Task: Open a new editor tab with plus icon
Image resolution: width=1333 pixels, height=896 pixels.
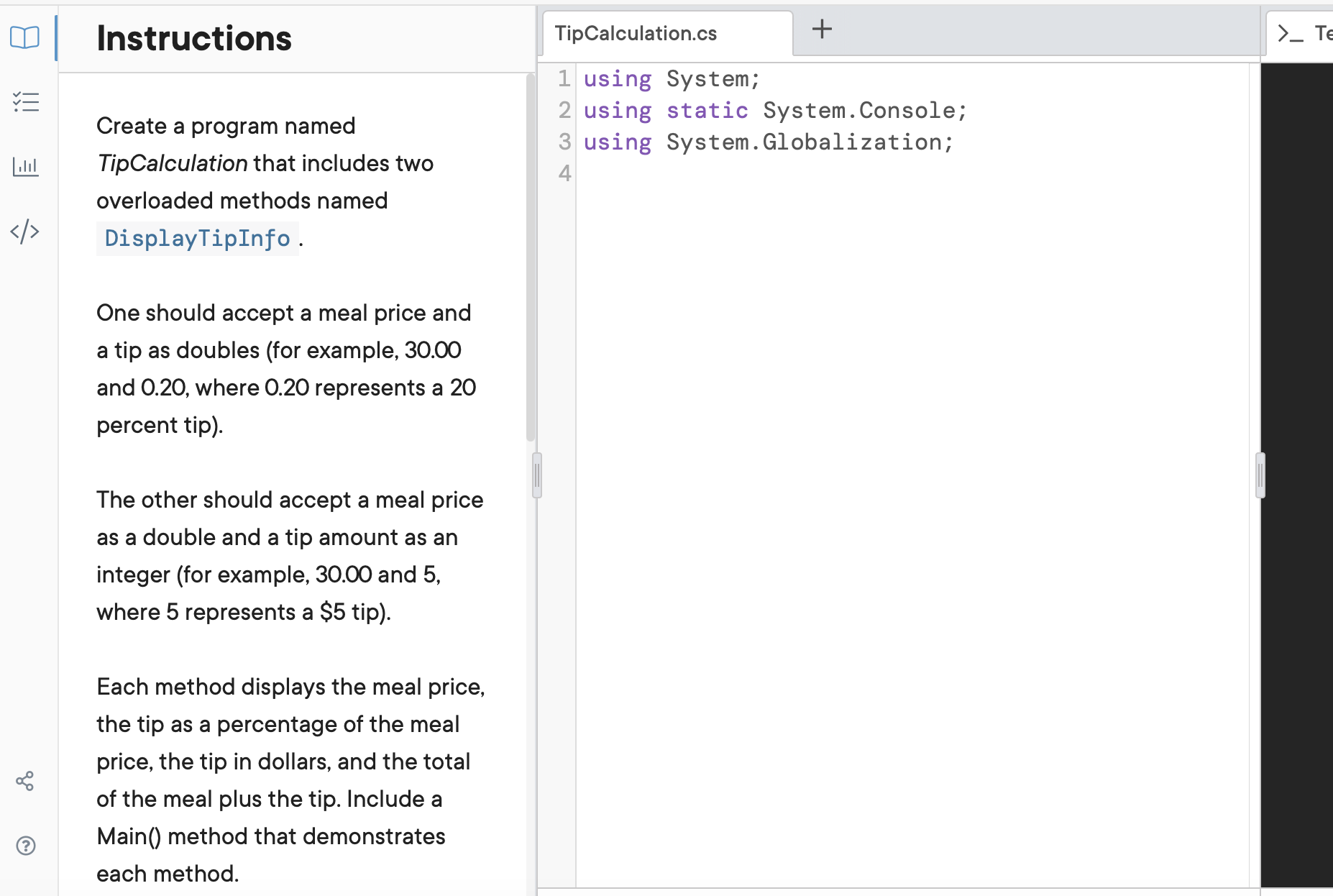Action: [820, 29]
